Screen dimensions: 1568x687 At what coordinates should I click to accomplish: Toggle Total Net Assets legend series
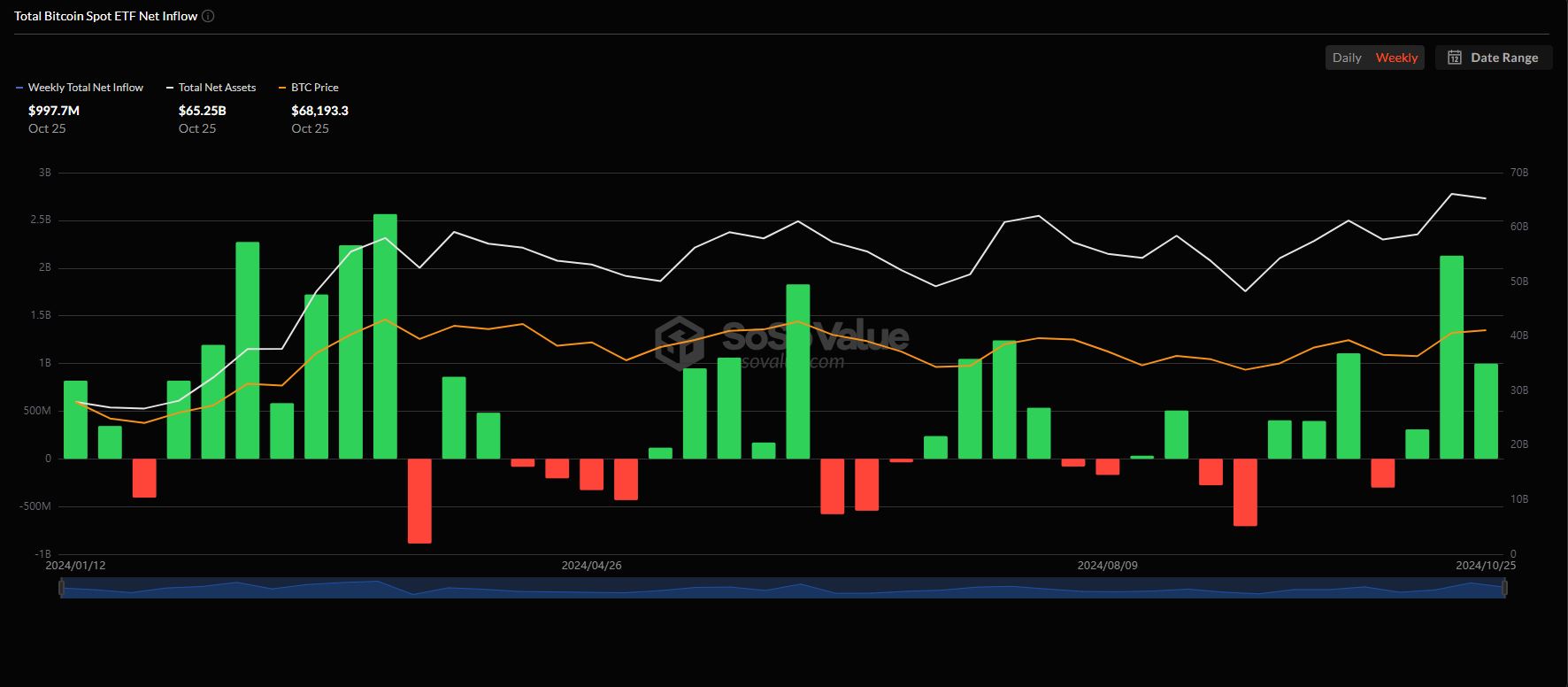pyautogui.click(x=211, y=88)
